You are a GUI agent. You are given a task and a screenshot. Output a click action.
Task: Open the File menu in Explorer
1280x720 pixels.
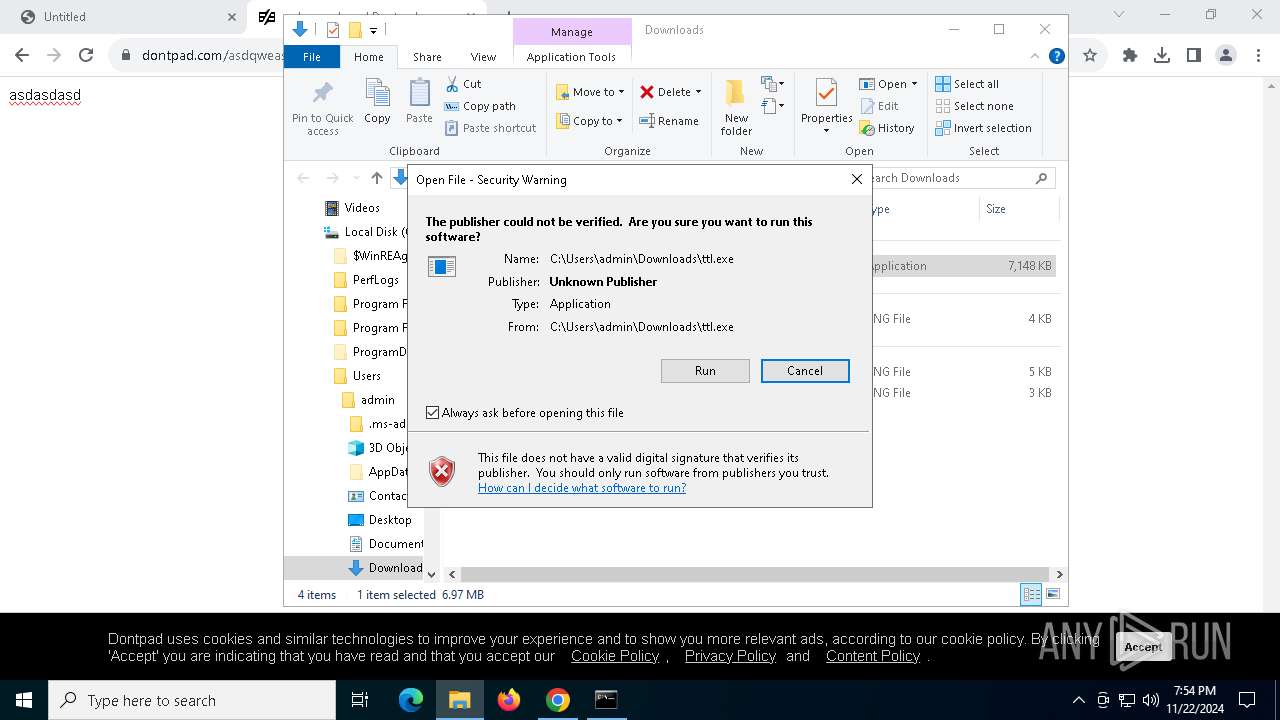312,57
